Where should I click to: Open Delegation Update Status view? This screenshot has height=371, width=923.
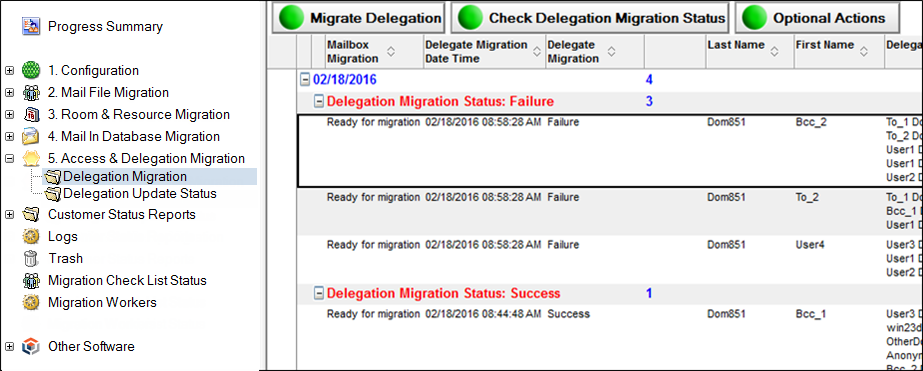[140, 193]
